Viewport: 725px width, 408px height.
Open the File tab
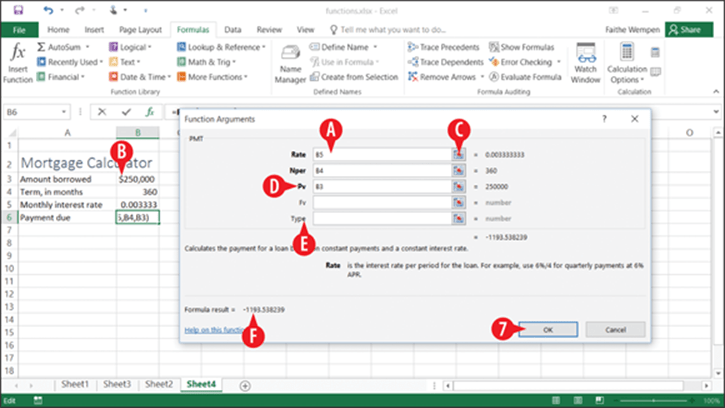[x=19, y=30]
